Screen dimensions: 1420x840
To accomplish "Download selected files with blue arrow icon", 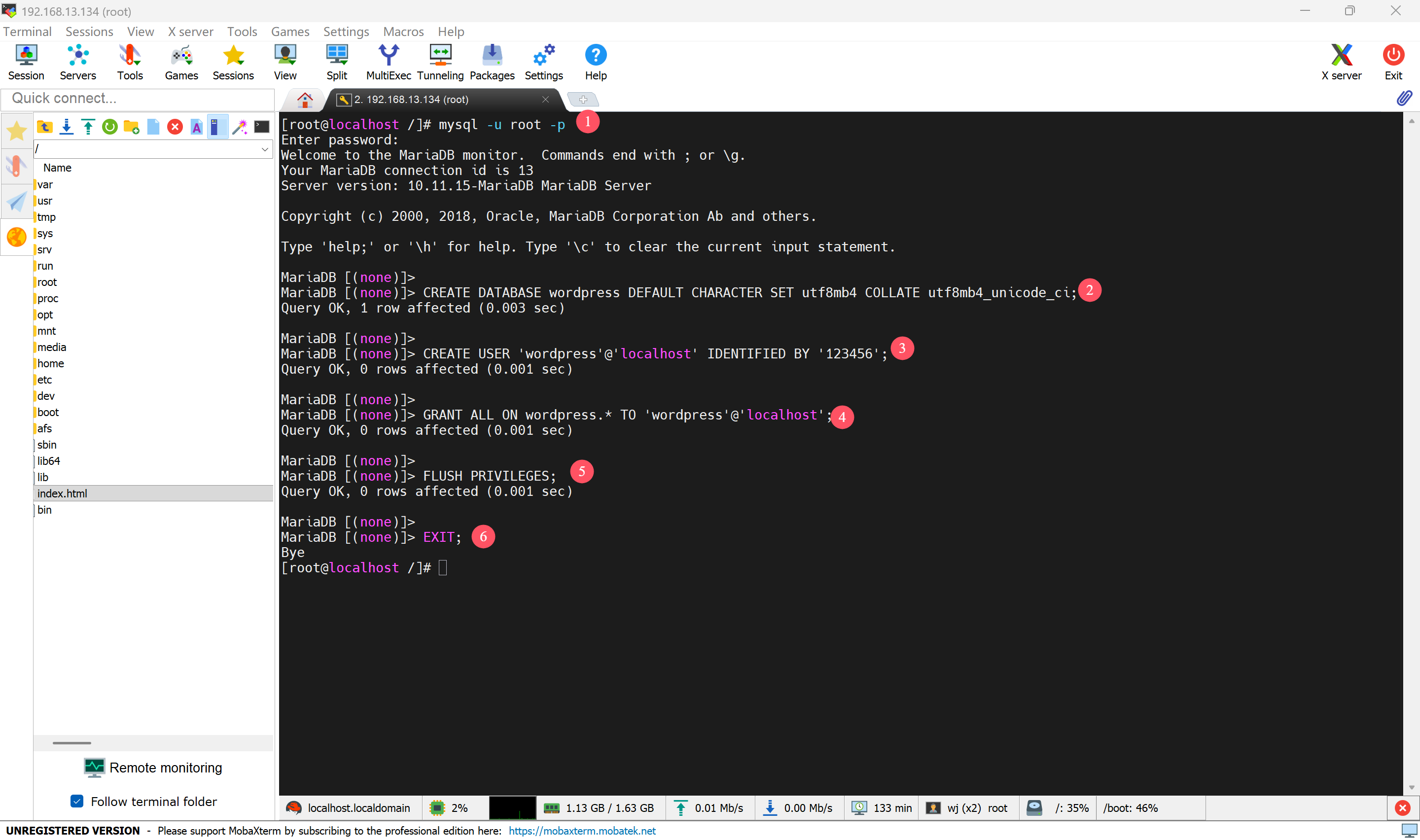I will [67, 127].
